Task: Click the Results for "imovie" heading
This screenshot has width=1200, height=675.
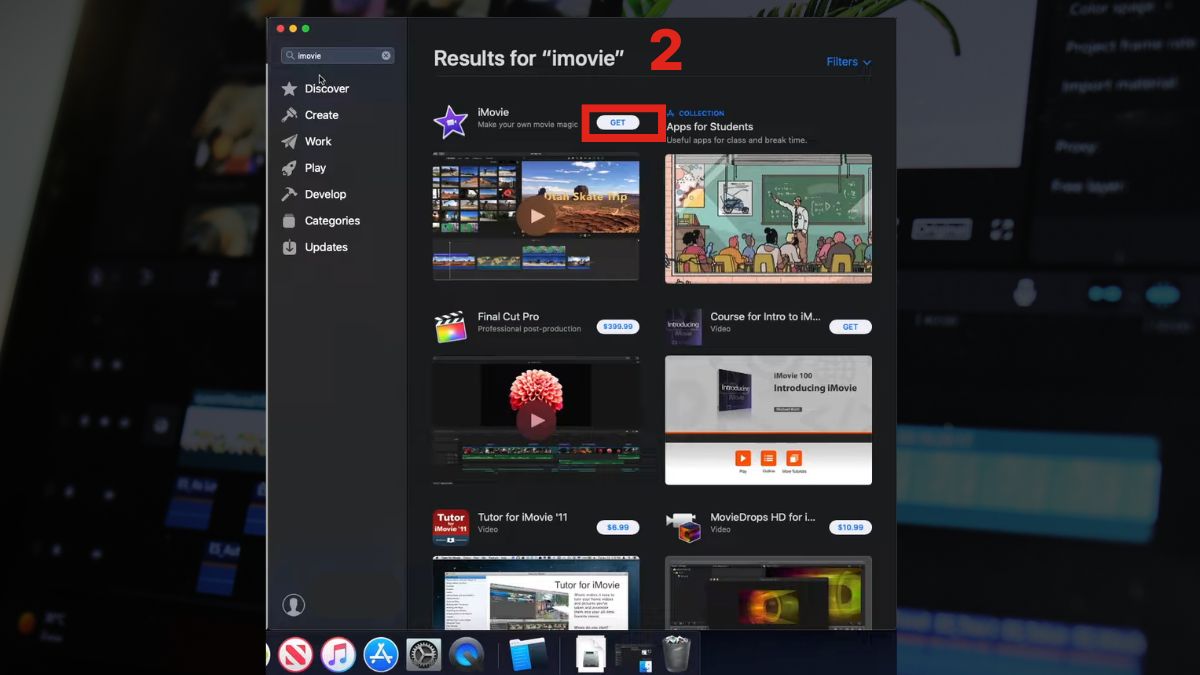Action: click(x=529, y=59)
